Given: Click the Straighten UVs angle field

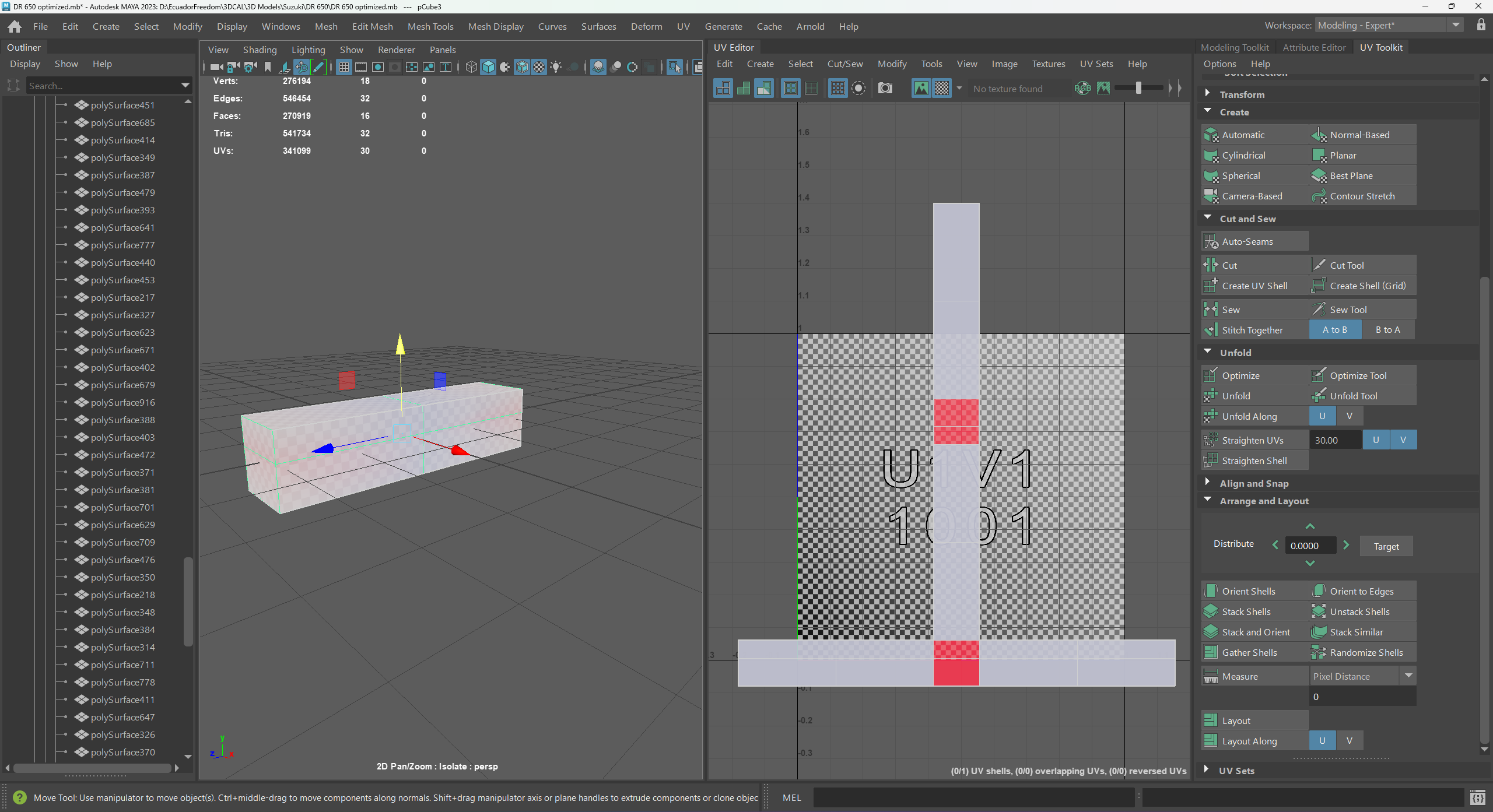Looking at the screenshot, I should pos(1335,440).
